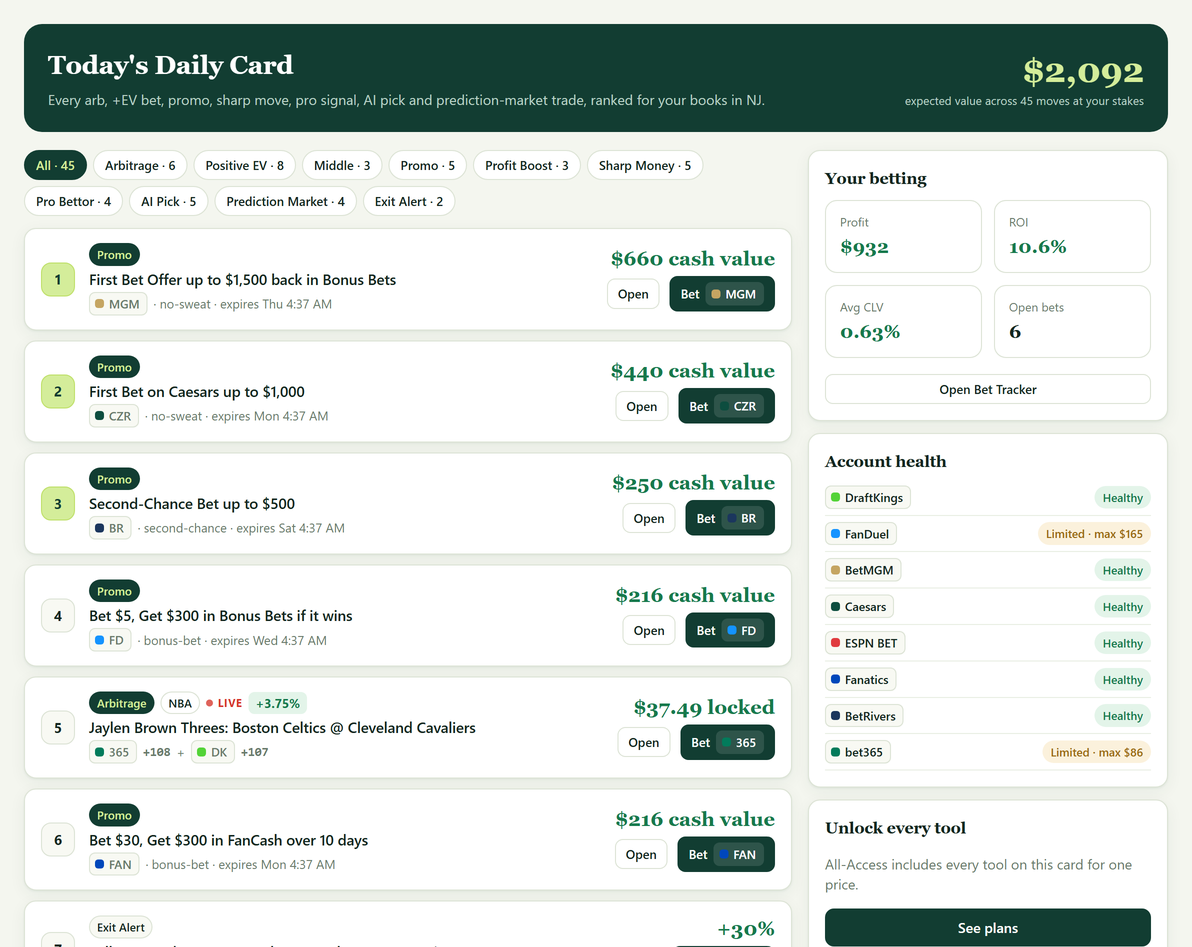Screen dimensions: 1192x947
Task: Select BetRivers in Account health
Action: [864, 716]
